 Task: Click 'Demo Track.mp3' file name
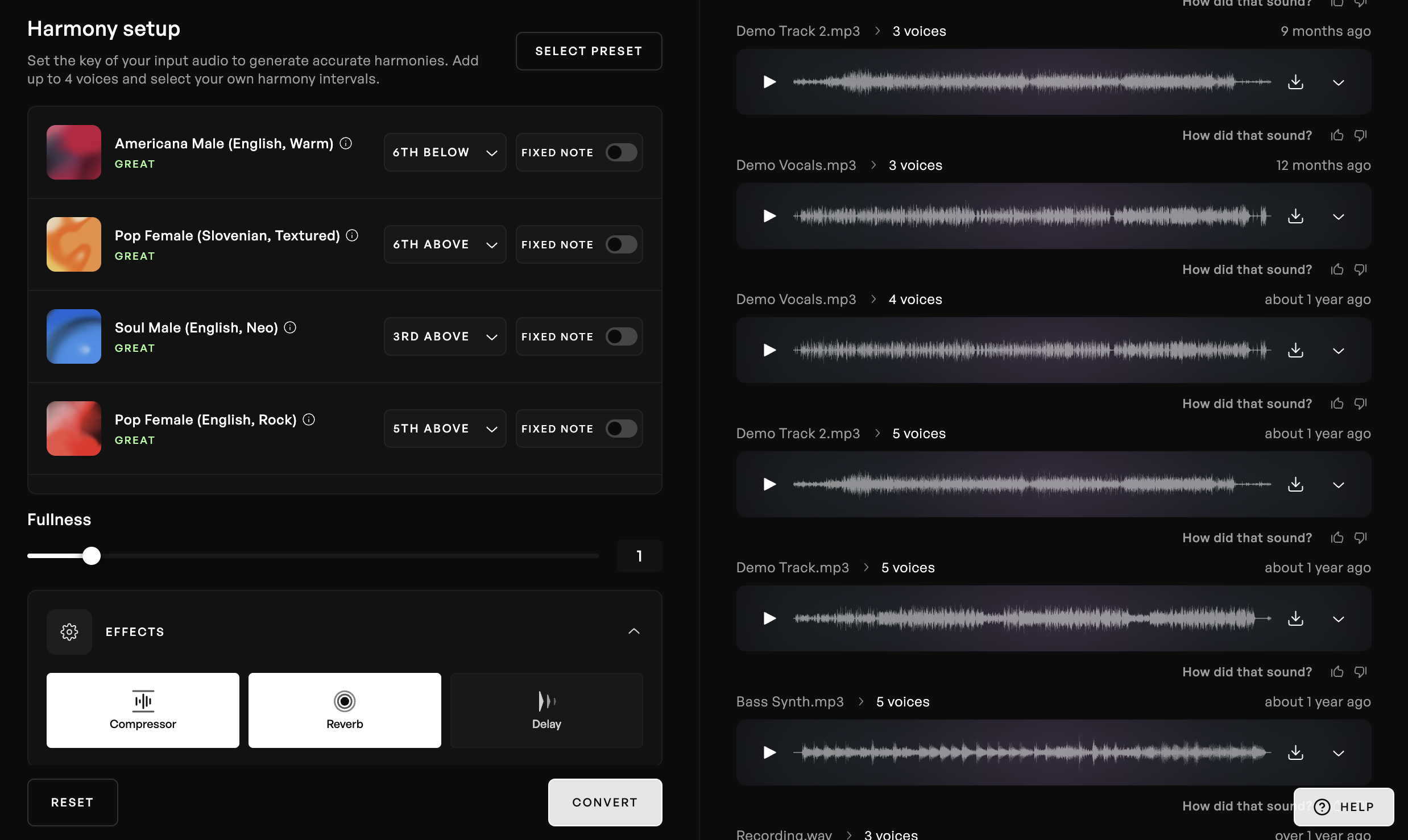tap(792, 568)
